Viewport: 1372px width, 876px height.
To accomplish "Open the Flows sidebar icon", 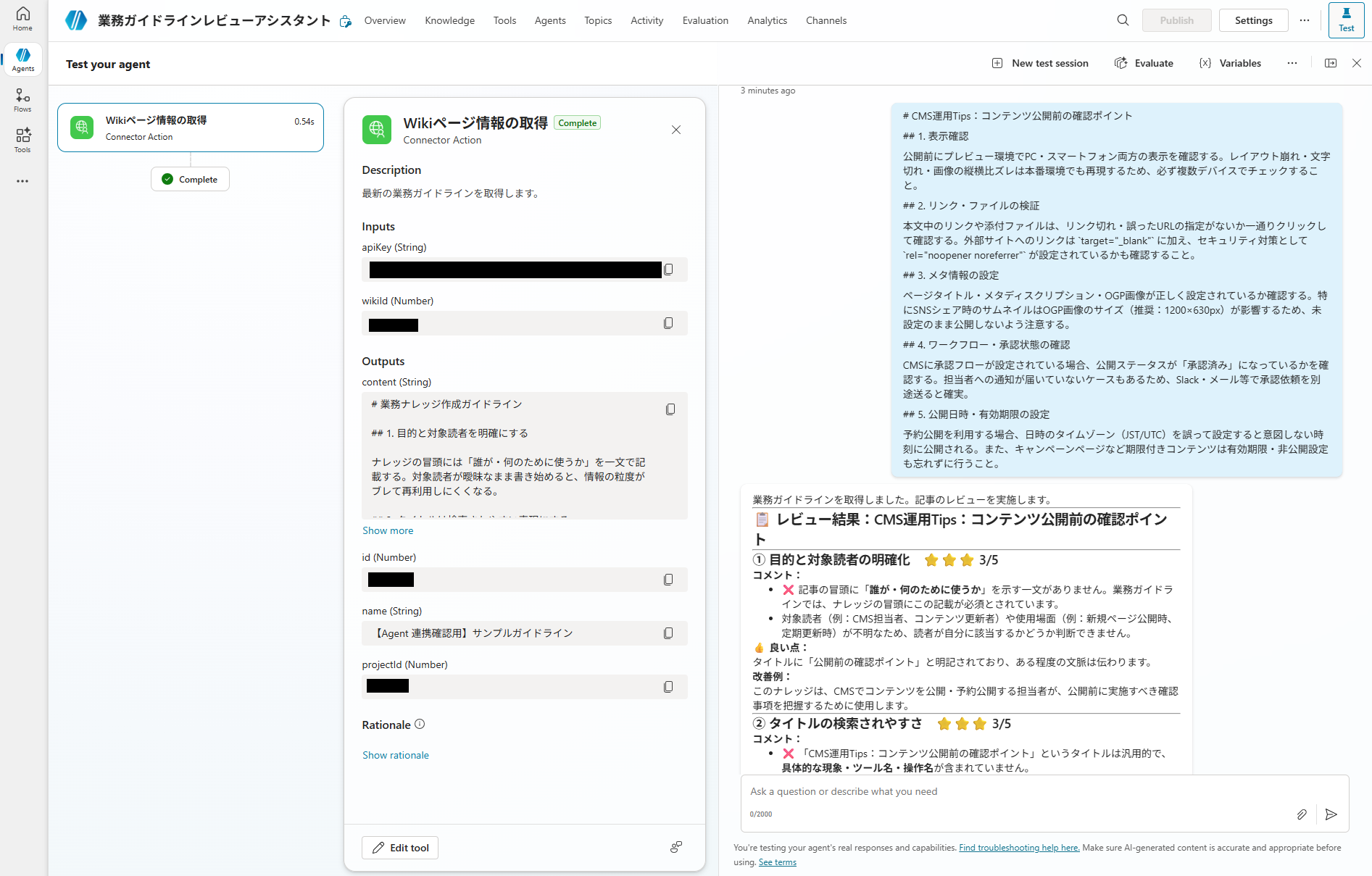I will pos(22,100).
